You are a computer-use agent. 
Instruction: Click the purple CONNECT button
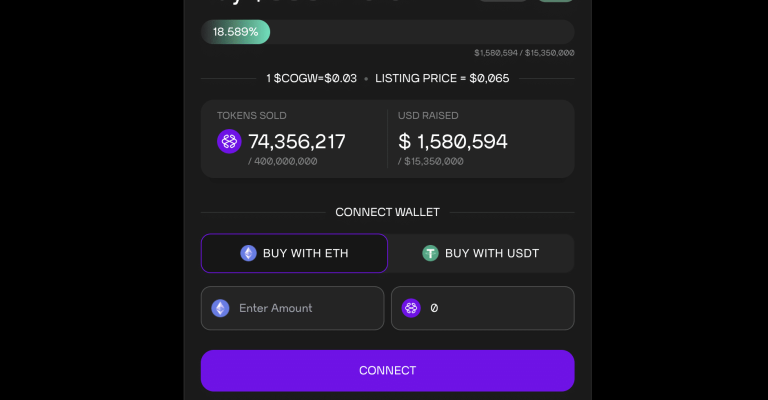[387, 371]
